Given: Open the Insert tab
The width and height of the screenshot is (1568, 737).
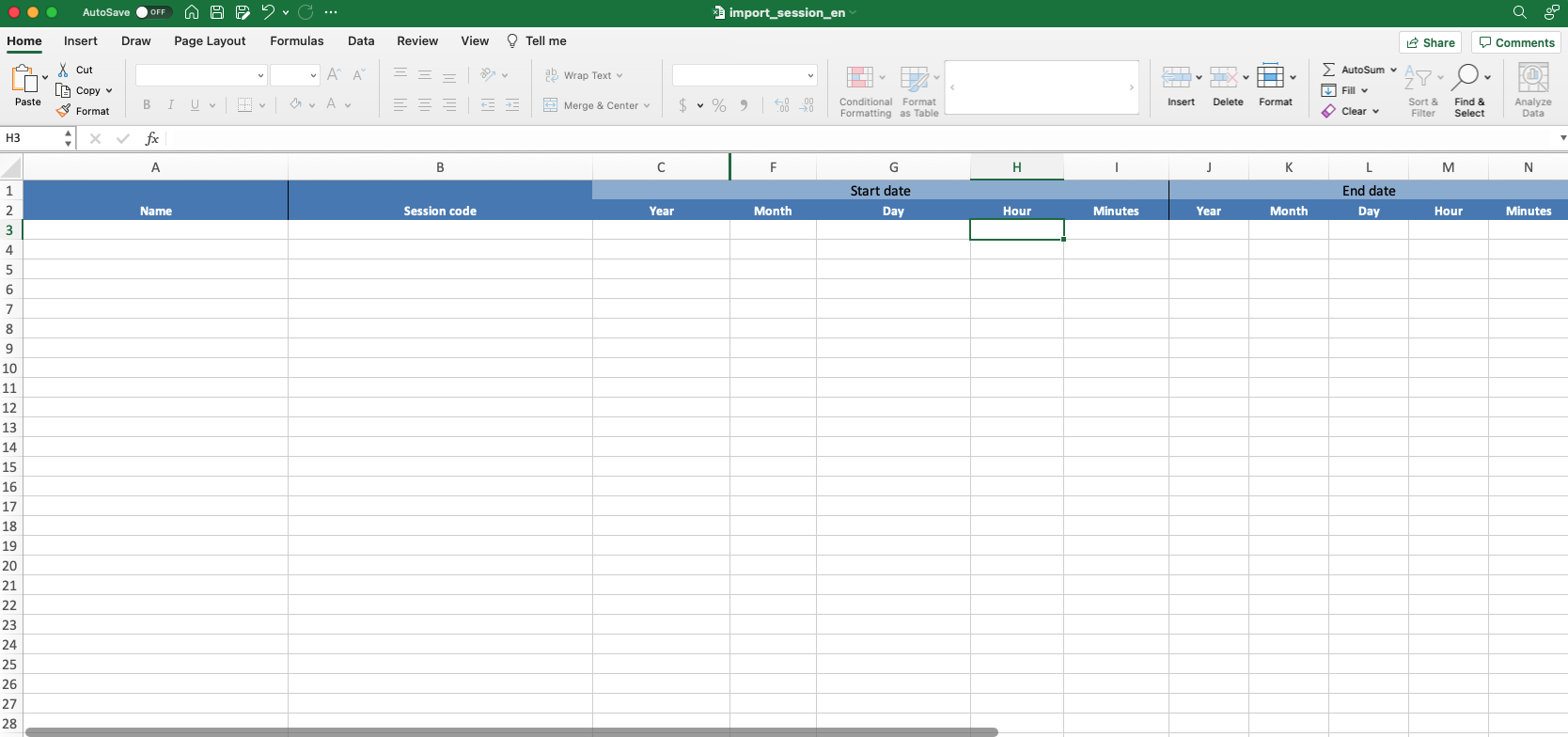Looking at the screenshot, I should click(x=81, y=40).
